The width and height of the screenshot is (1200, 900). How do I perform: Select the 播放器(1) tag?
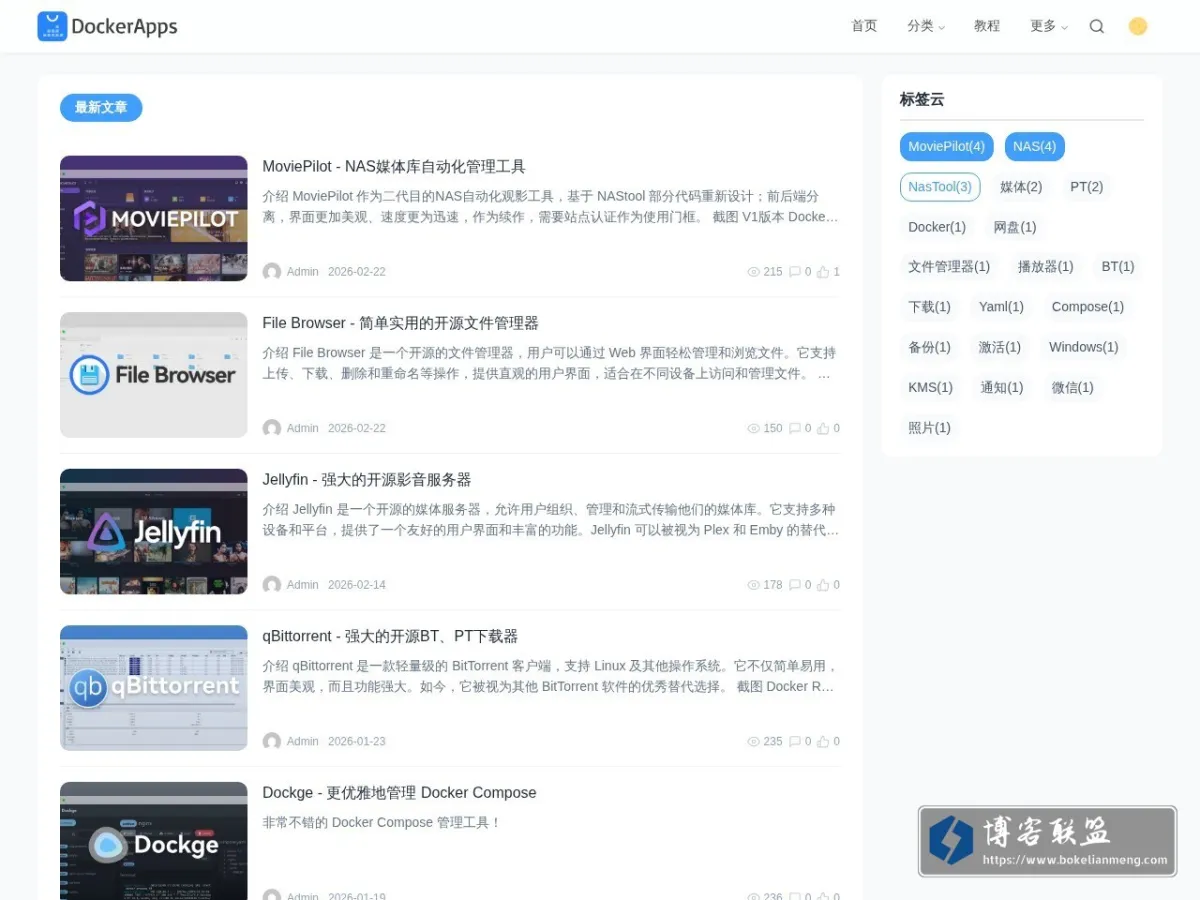pos(1045,267)
